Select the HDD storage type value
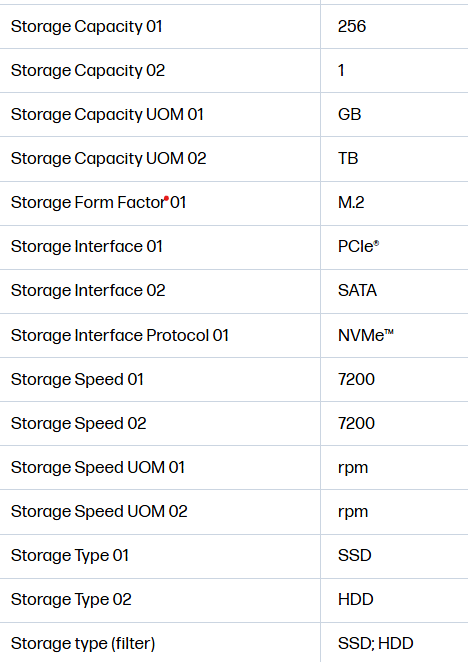 coord(356,600)
